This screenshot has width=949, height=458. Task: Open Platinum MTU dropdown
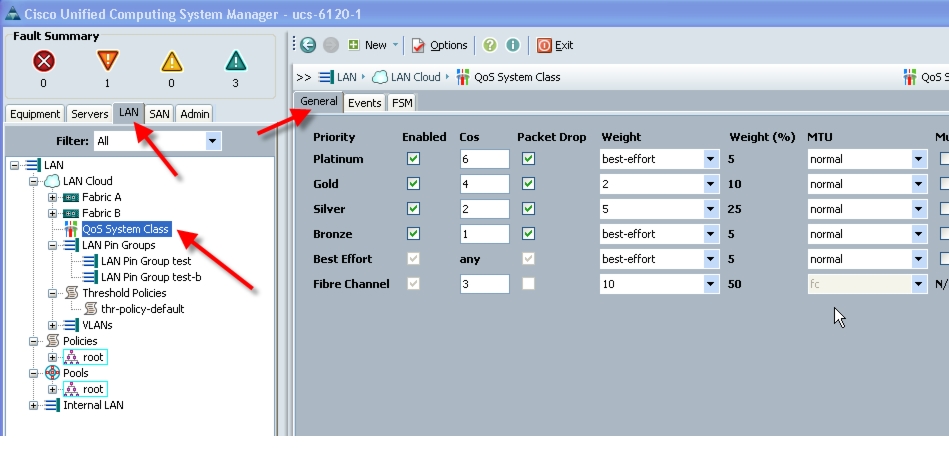coord(919,159)
